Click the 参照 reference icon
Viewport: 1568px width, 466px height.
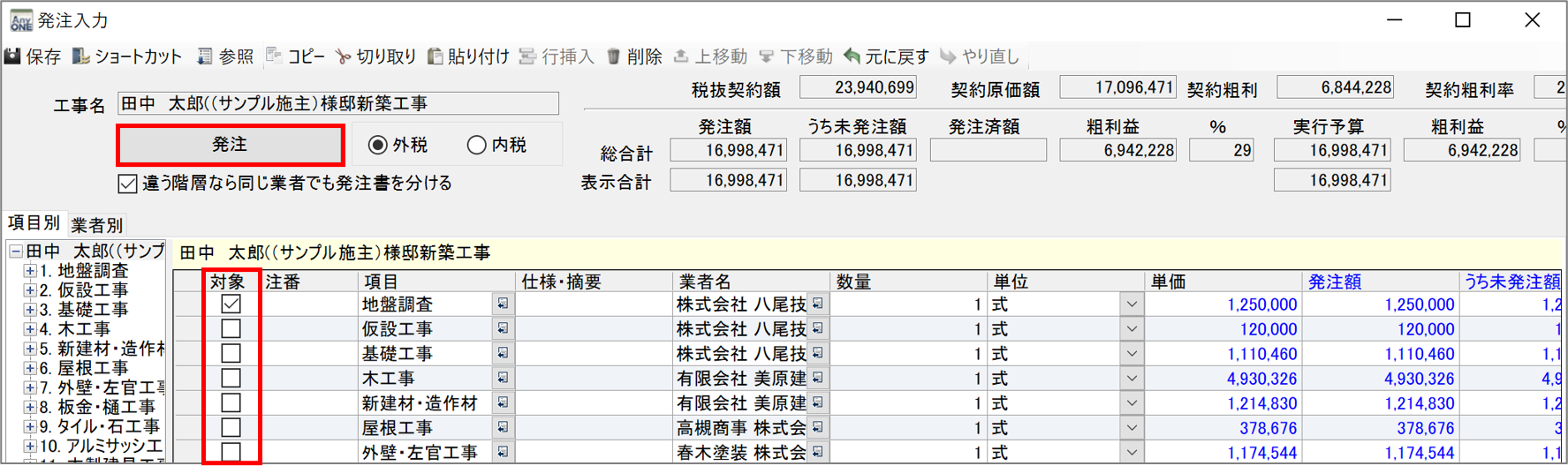click(205, 56)
